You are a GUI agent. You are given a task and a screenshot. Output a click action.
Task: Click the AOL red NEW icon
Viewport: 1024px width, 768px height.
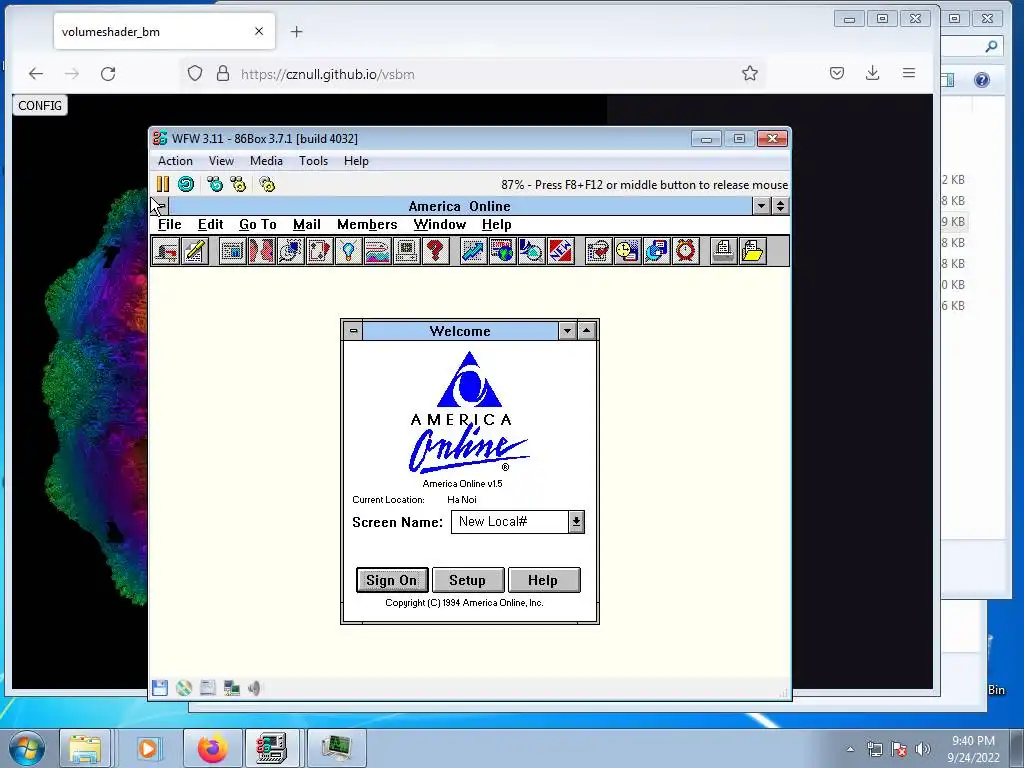click(x=560, y=251)
